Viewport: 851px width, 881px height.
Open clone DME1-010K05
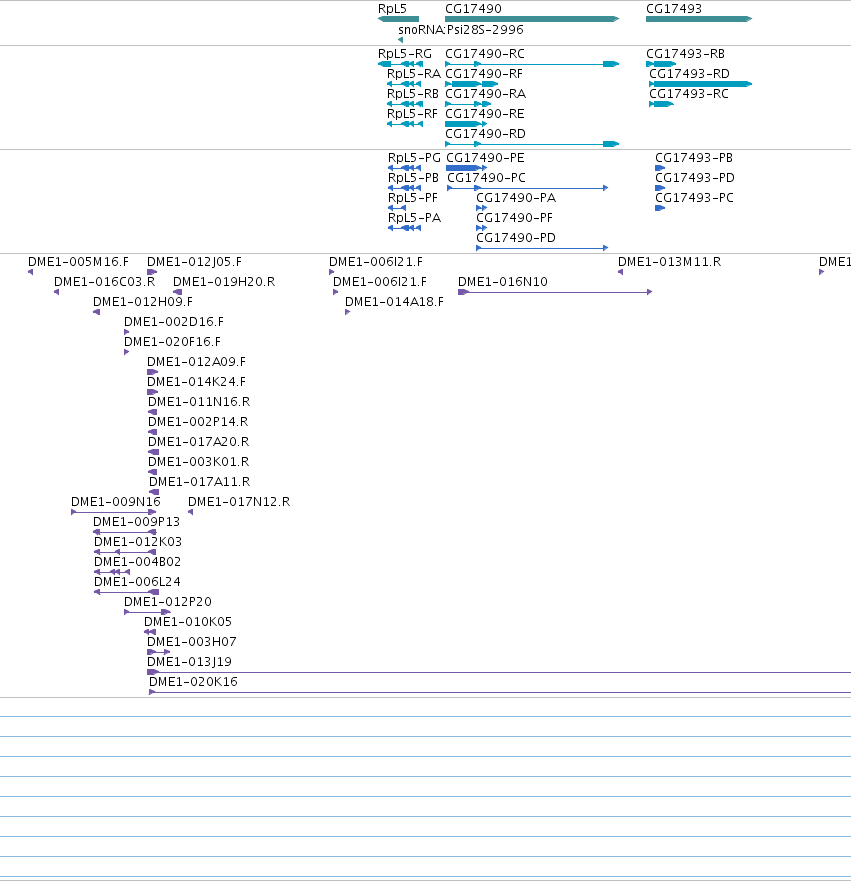tap(188, 621)
